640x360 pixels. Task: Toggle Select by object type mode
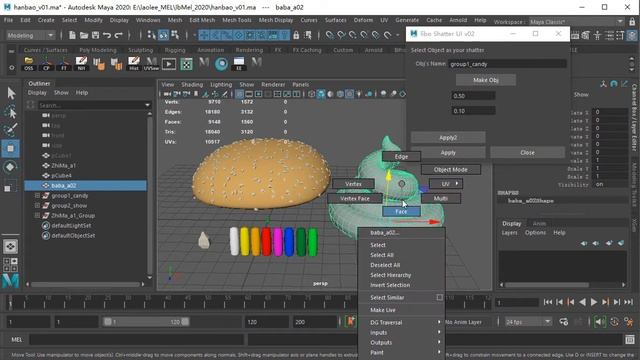pyautogui.click(x=163, y=36)
